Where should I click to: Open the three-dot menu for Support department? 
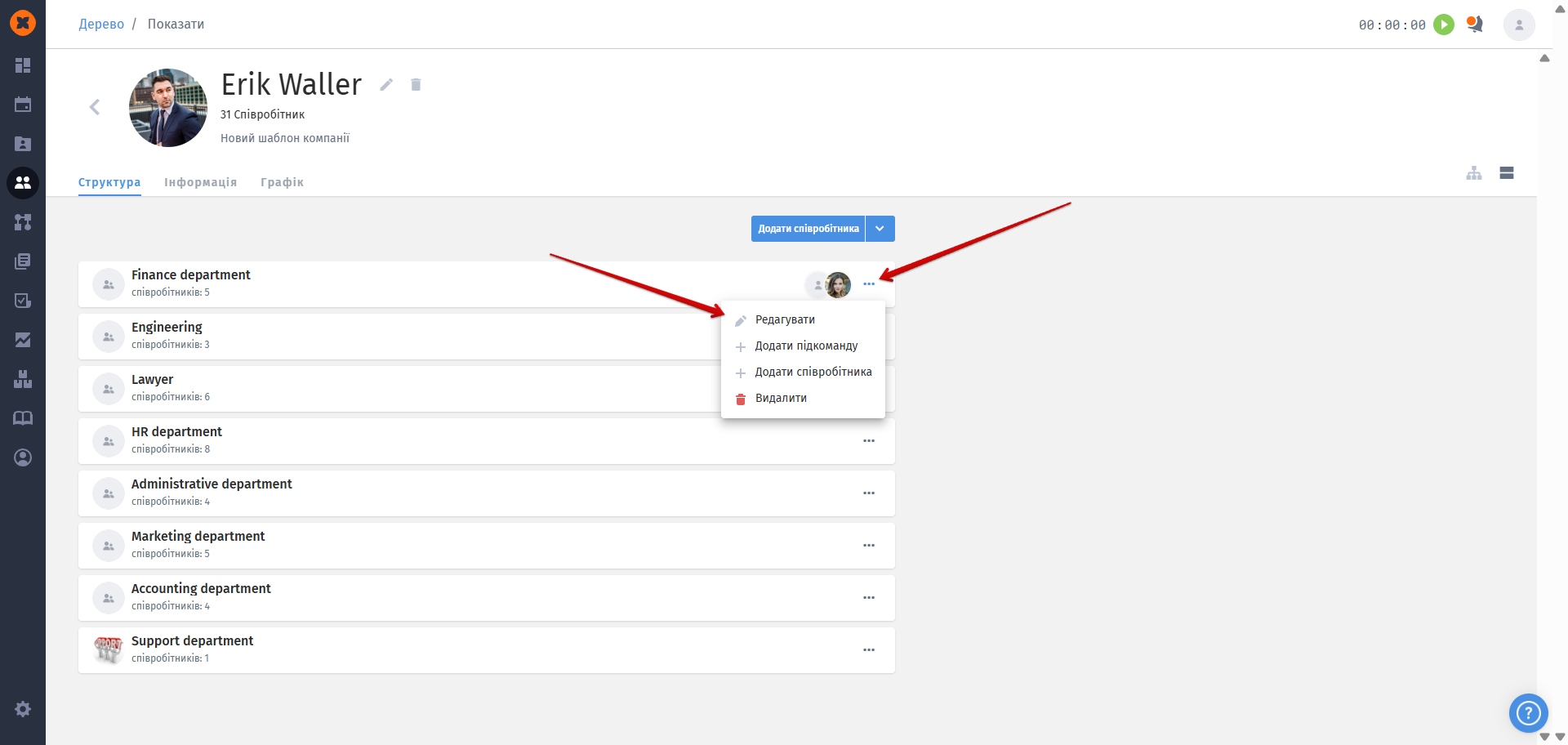pyautogui.click(x=869, y=650)
